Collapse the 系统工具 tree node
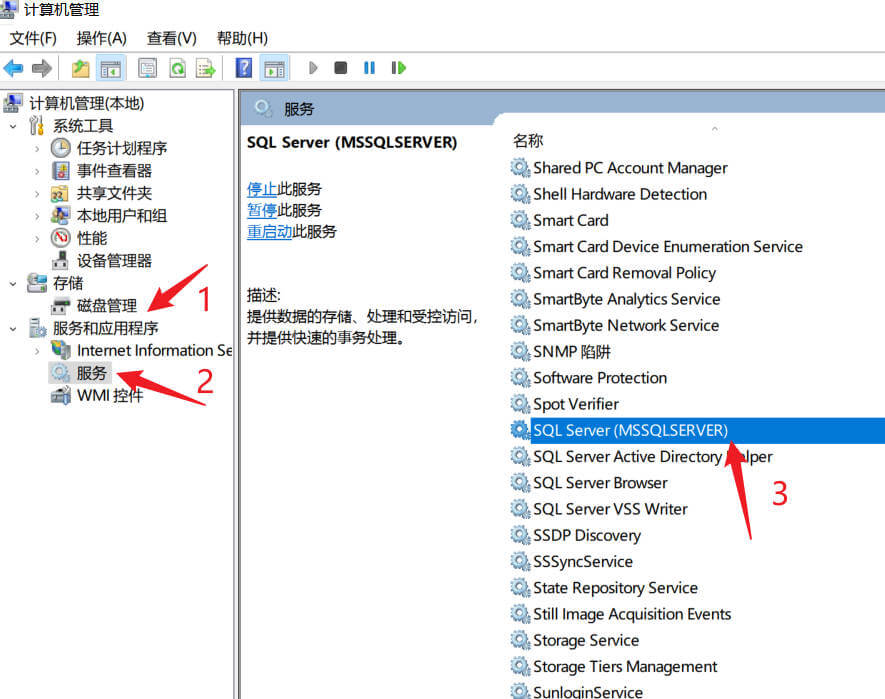This screenshot has width=885, height=699. [13, 126]
